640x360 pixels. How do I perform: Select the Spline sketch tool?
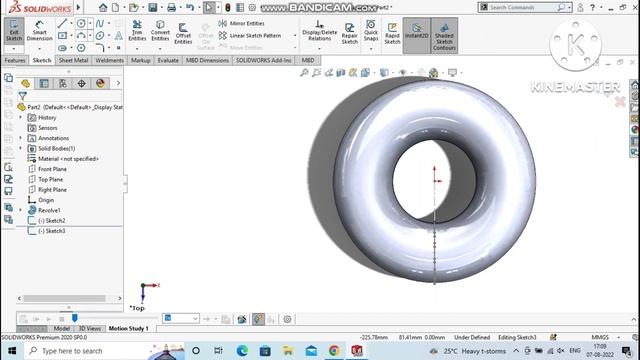click(100, 24)
